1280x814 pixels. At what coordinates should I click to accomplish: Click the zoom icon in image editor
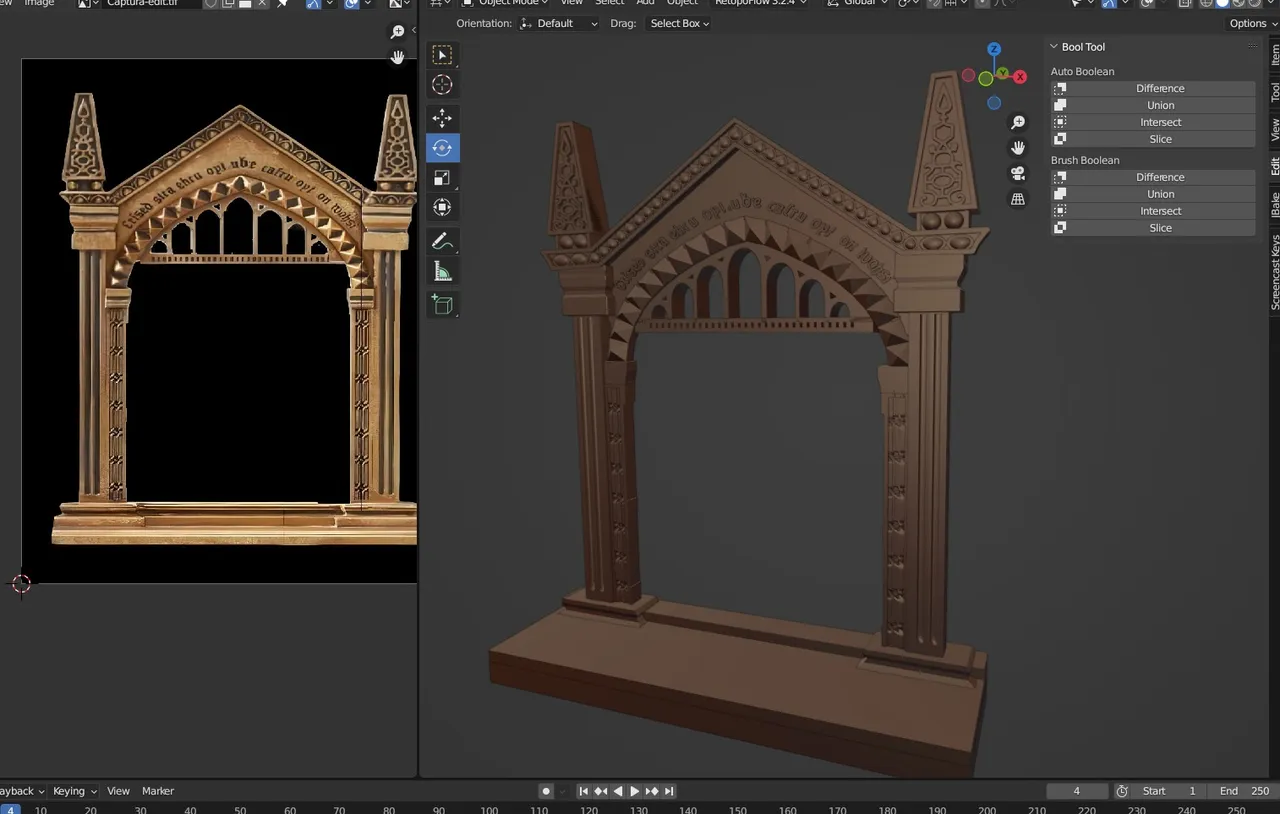[398, 32]
